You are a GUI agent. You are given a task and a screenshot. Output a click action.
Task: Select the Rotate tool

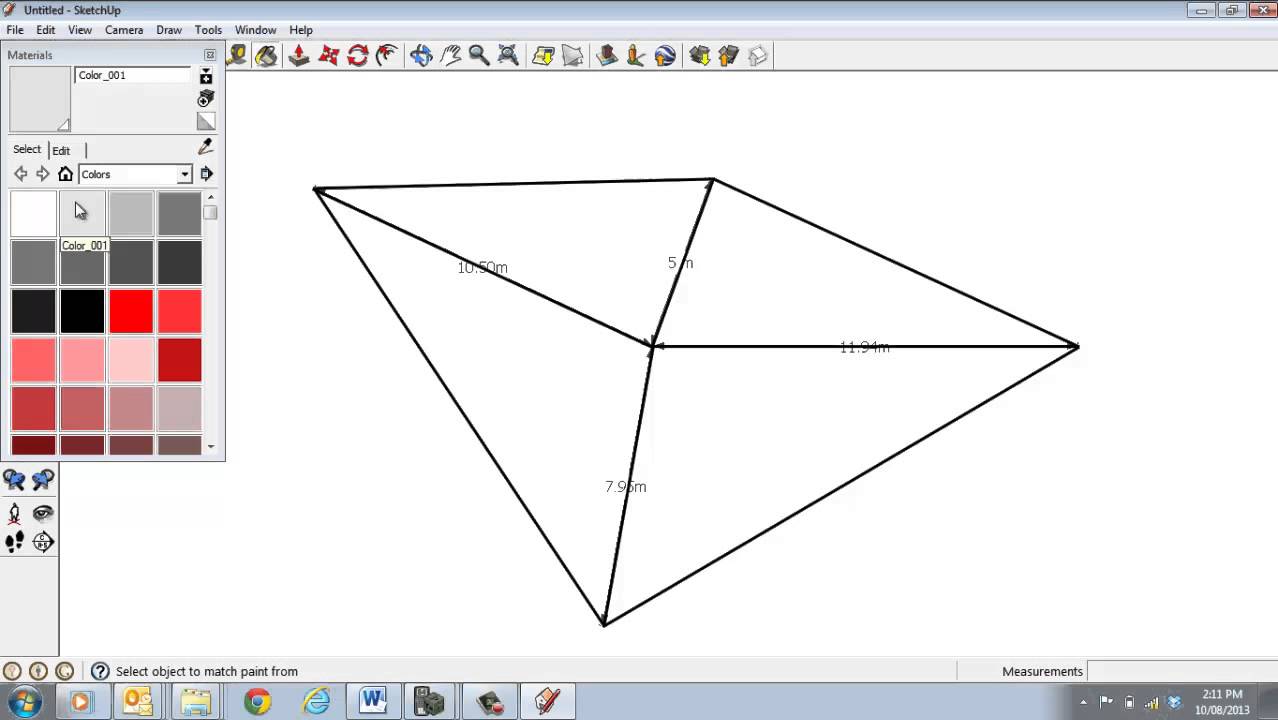358,55
